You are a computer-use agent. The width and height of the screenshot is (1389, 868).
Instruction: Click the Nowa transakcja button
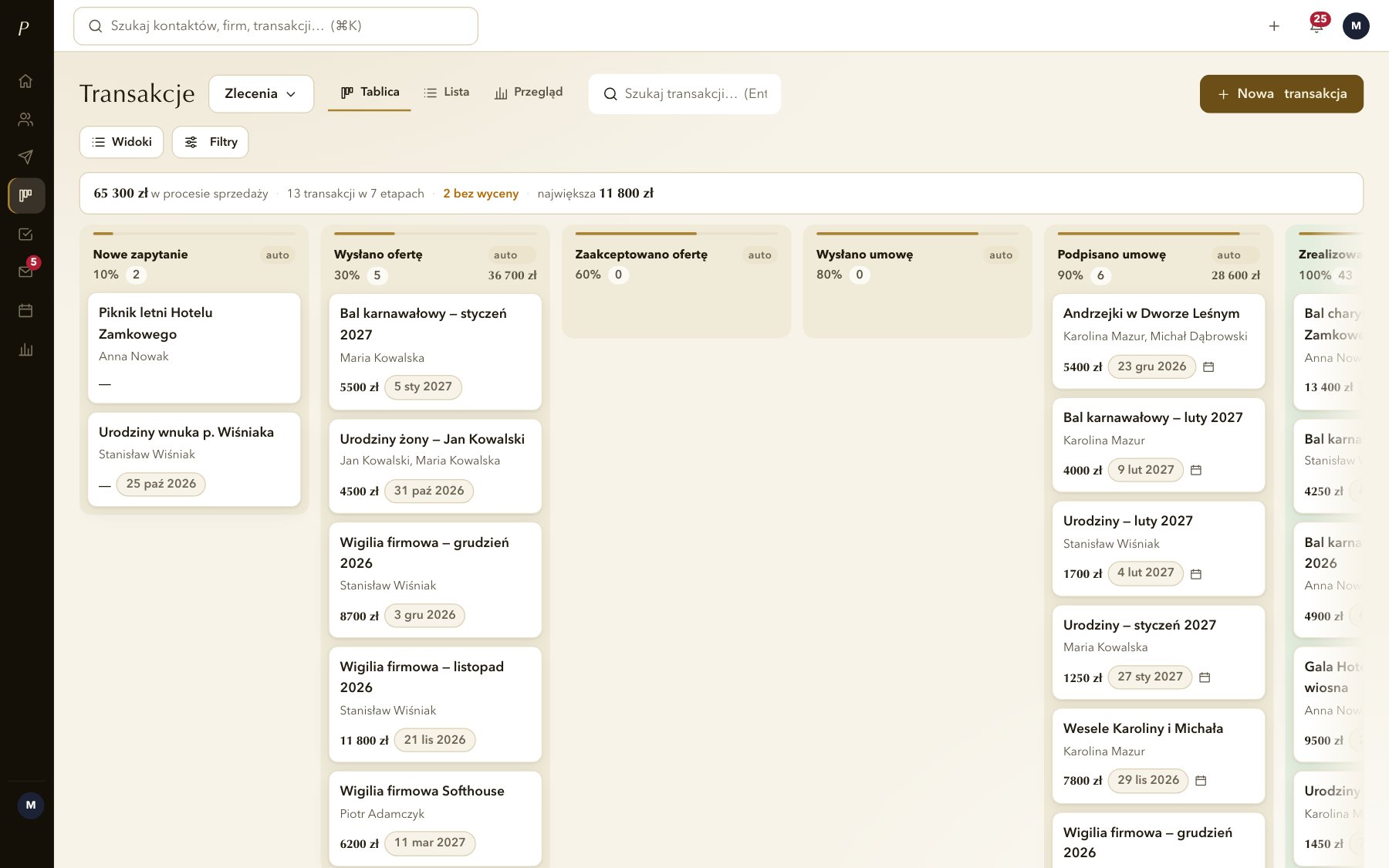(x=1281, y=94)
